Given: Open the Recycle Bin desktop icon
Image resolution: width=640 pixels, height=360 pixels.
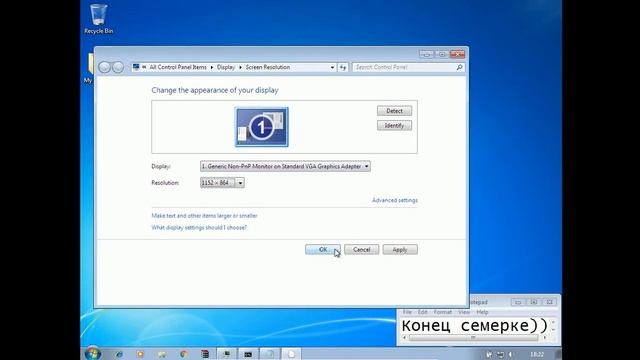Looking at the screenshot, I should 98,19.
